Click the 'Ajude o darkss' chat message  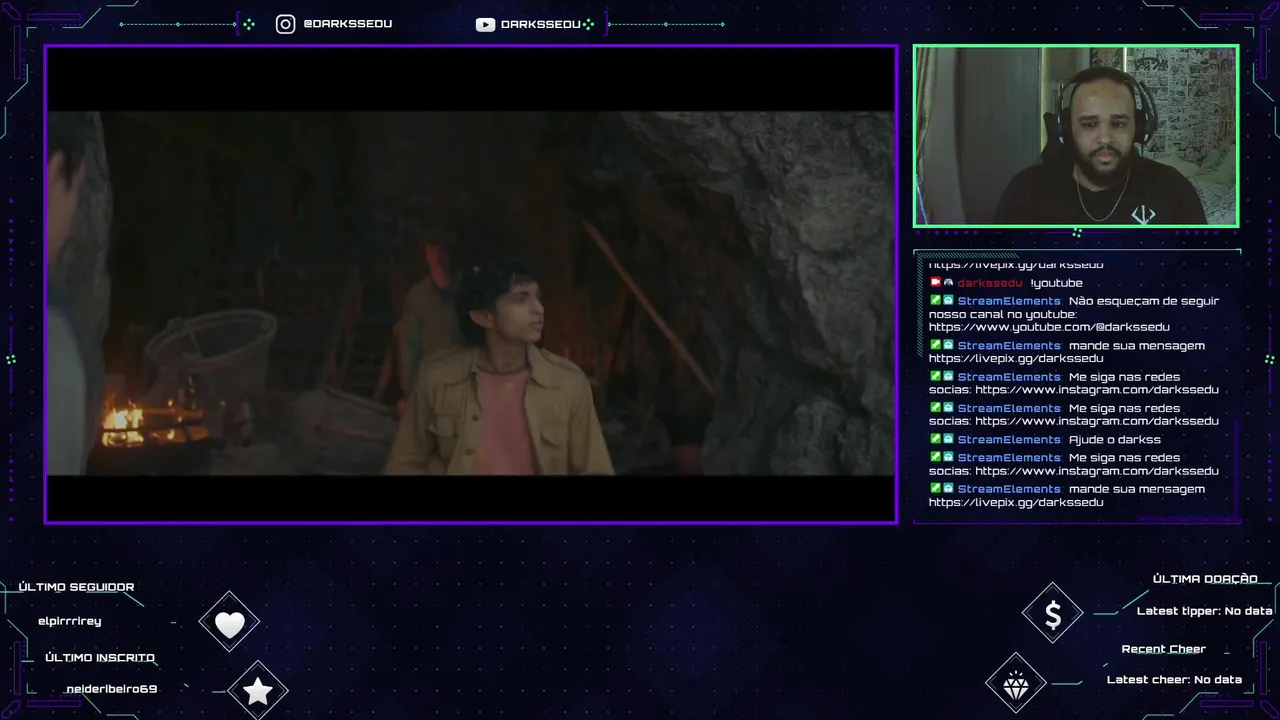[x=1115, y=440]
